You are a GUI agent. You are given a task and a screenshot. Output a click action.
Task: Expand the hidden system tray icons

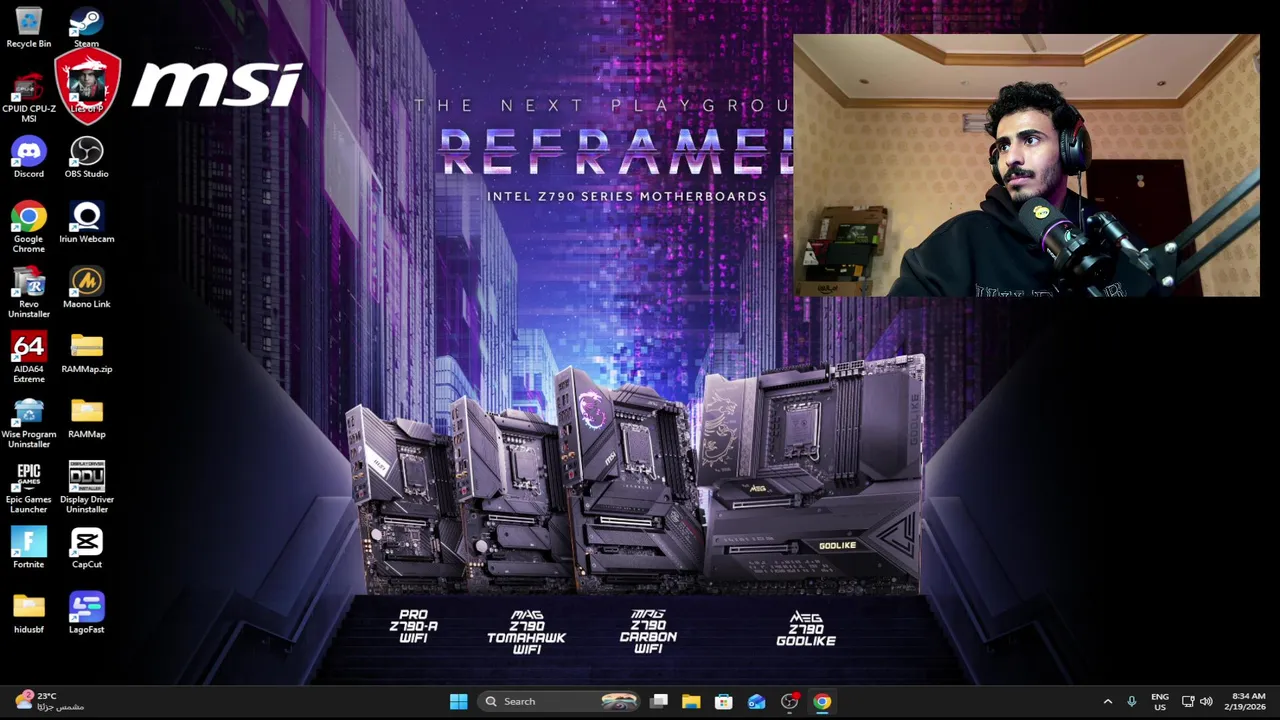1107,701
